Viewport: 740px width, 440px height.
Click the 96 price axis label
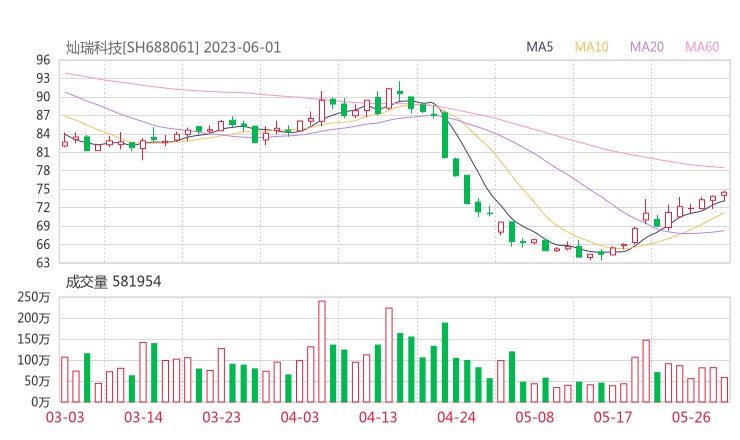click(x=42, y=60)
